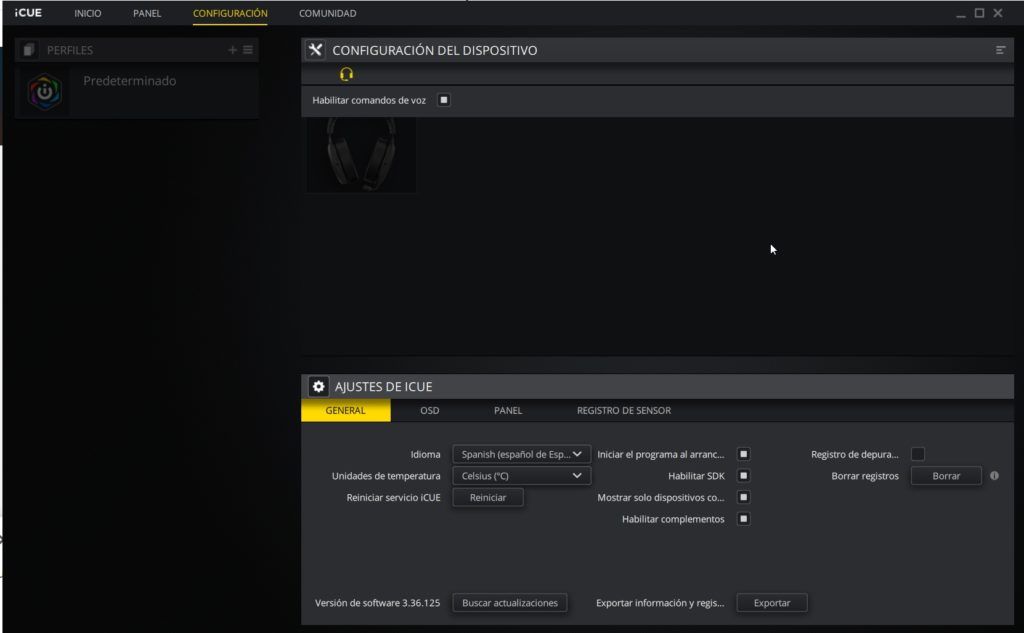Click Buscar actualizaciones button
This screenshot has width=1024, height=633.
(509, 602)
